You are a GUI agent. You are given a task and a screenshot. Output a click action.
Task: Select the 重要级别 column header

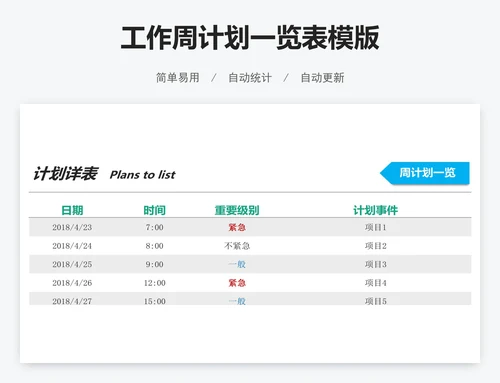(237, 210)
